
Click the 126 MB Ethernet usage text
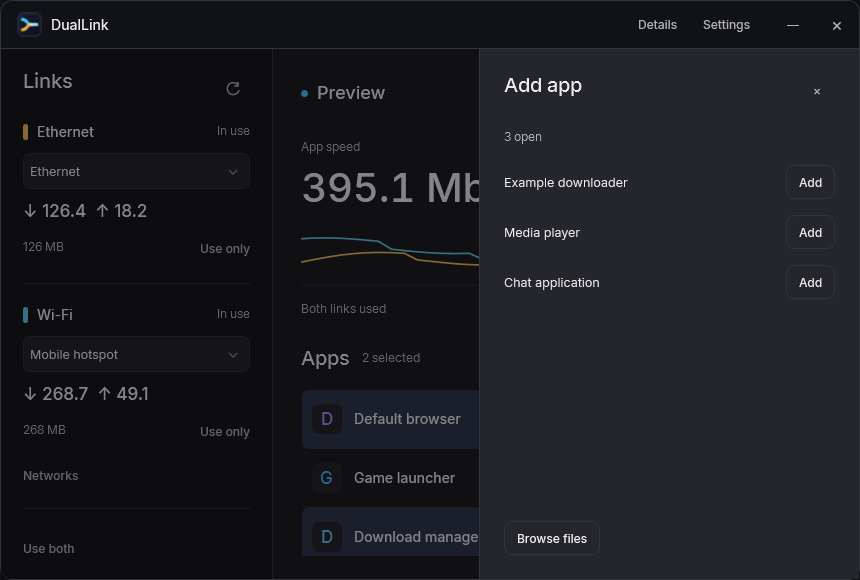[43, 247]
